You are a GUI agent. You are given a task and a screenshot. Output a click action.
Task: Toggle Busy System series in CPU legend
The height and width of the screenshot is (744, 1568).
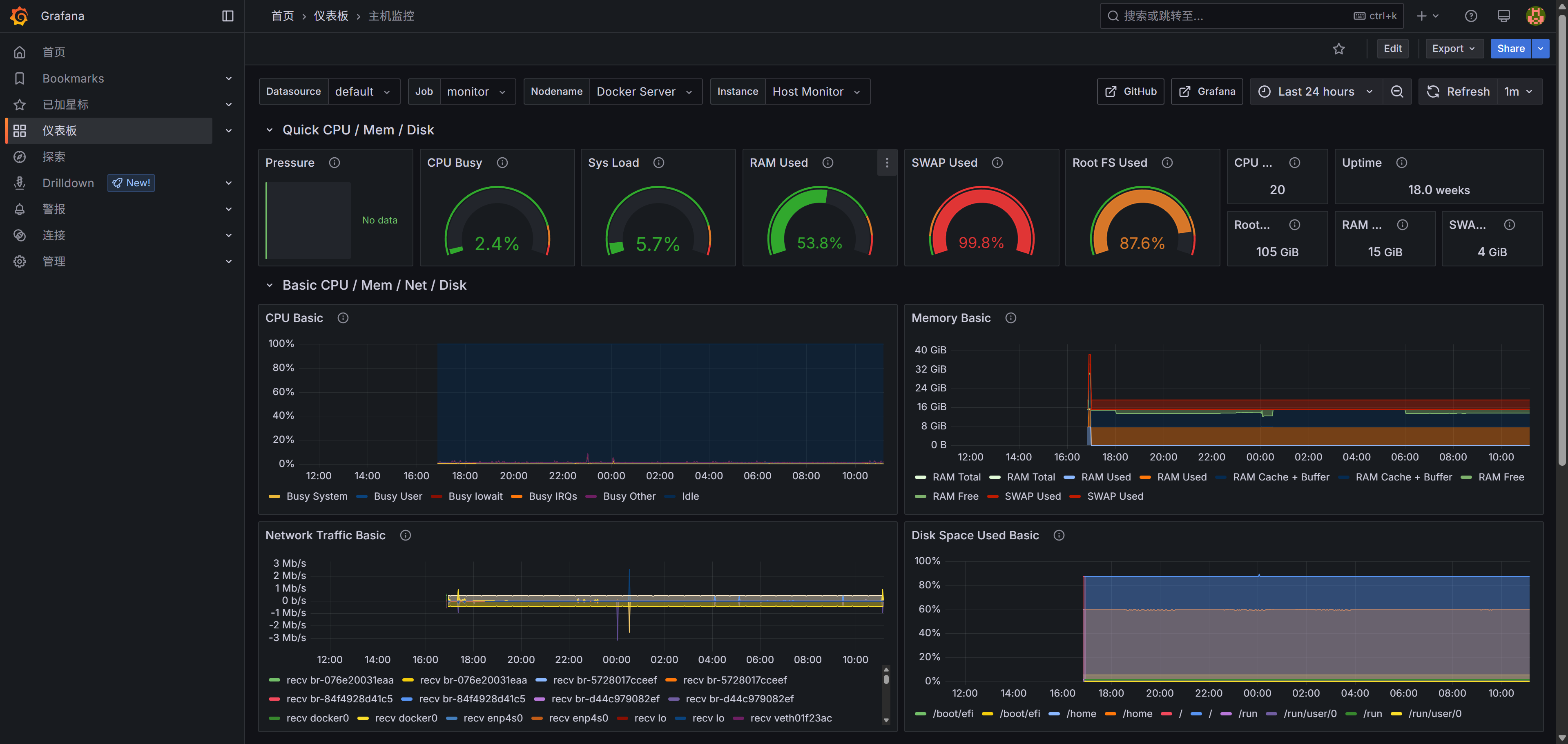tap(317, 496)
